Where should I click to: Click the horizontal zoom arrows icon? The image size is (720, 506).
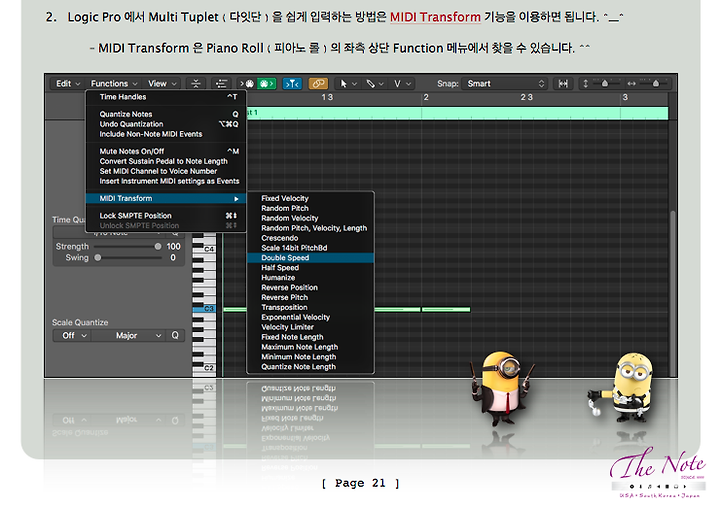632,84
